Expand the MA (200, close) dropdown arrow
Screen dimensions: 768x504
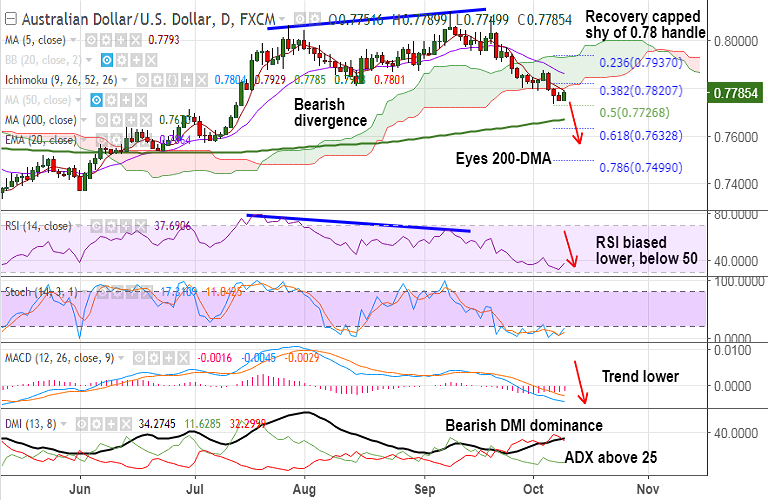point(84,120)
